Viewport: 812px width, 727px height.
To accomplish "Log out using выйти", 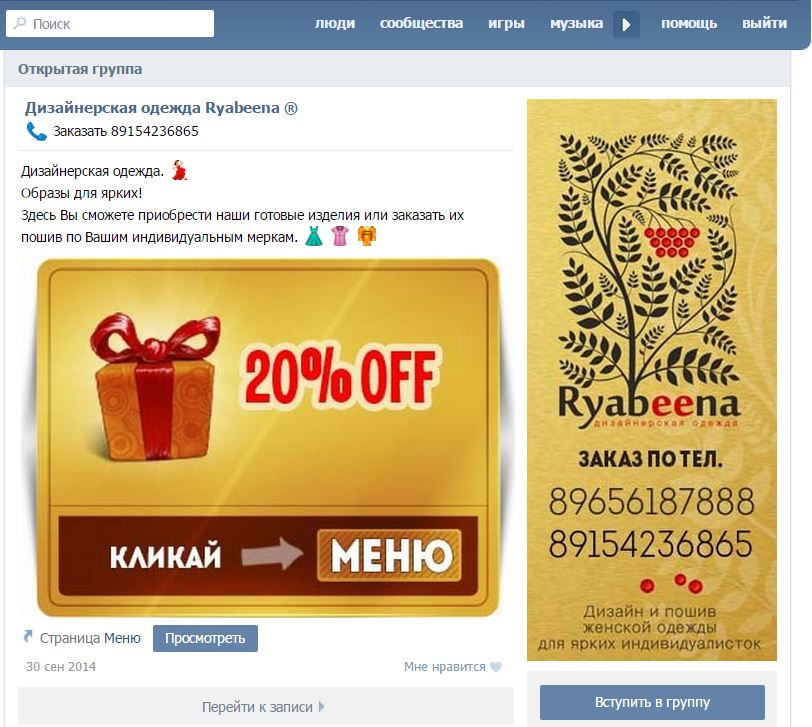I will [764, 23].
